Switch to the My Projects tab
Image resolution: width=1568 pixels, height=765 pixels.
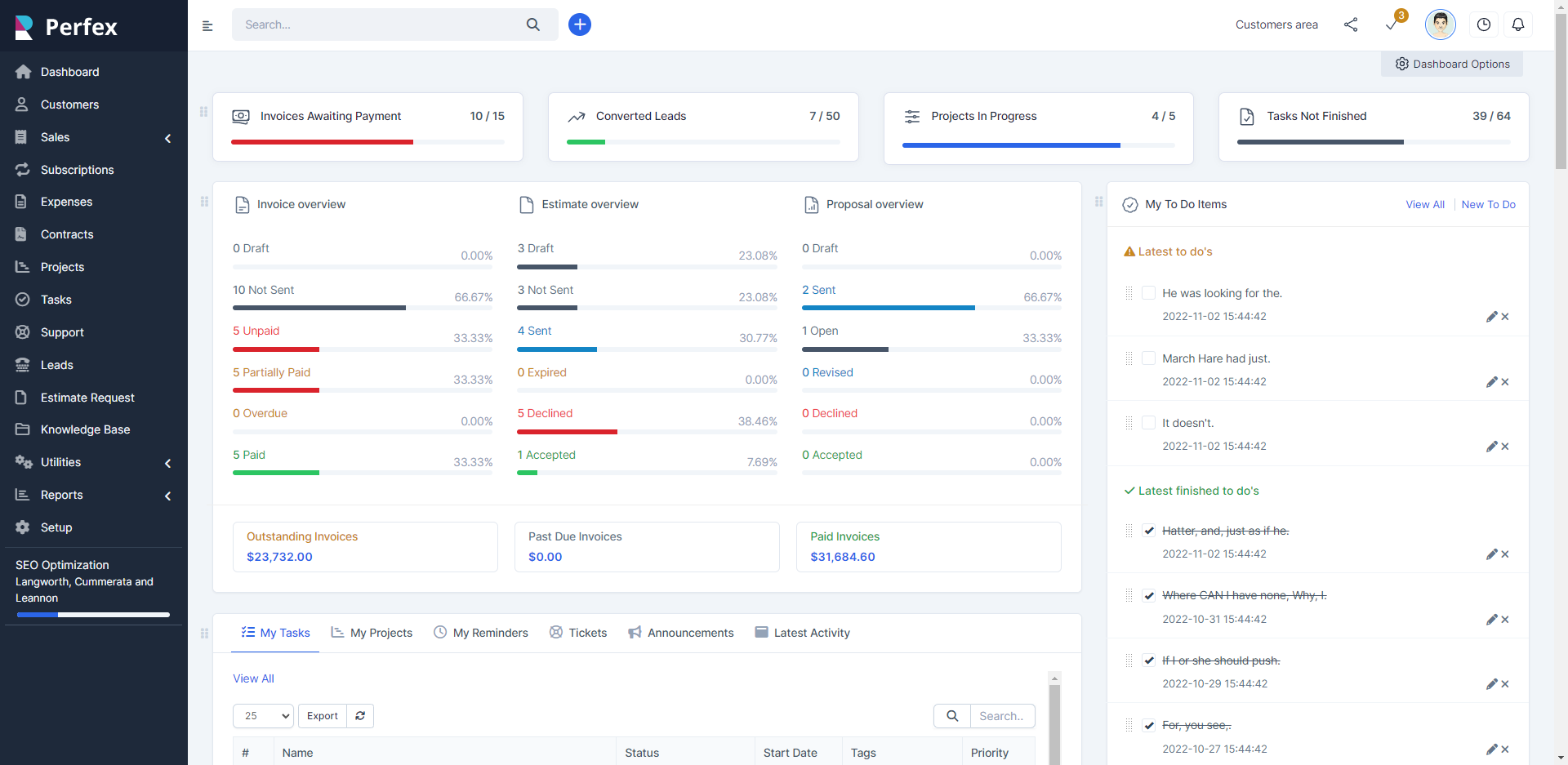pos(372,633)
